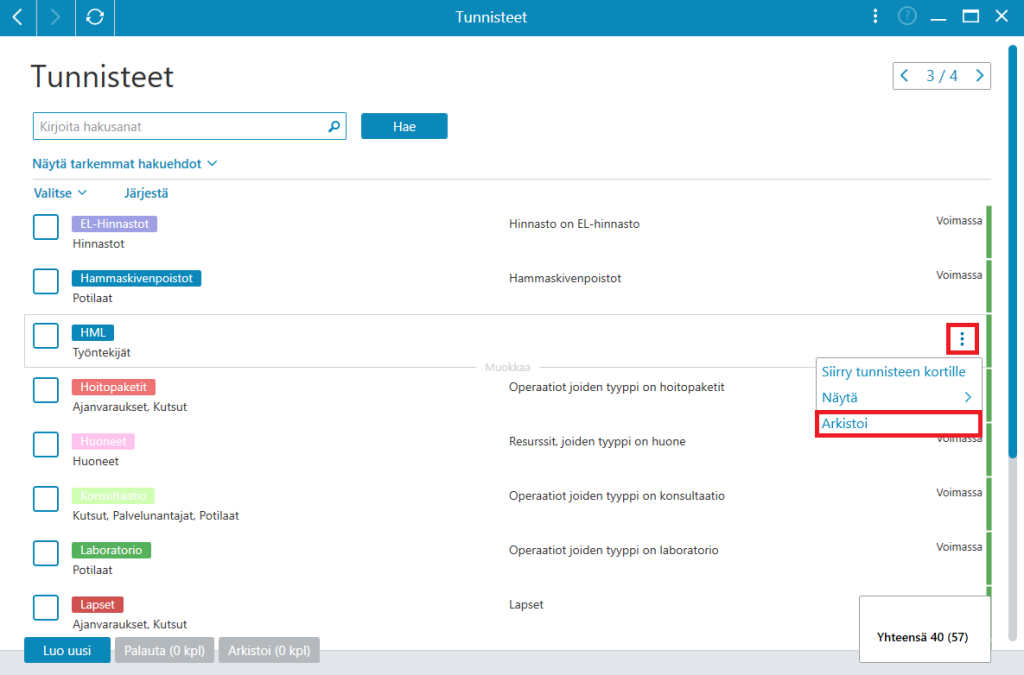The height and width of the screenshot is (675, 1024).
Task: Click Järjestä sort link
Action: coord(146,193)
